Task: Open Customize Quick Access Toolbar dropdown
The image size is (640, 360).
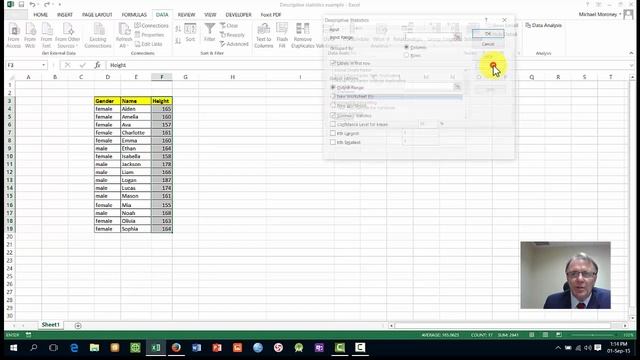Action: 60,4
